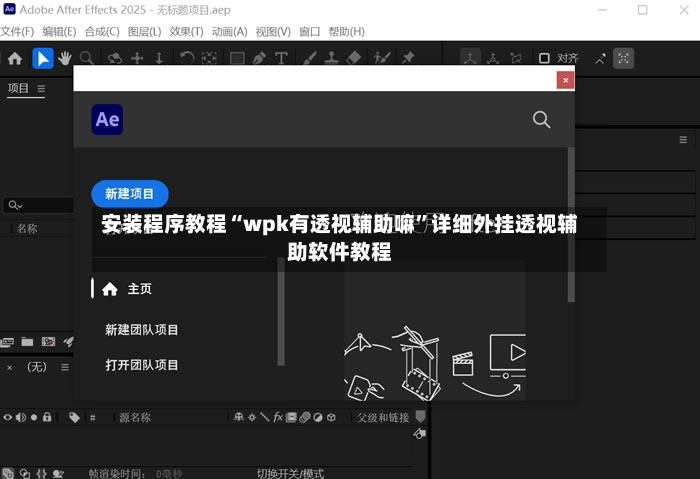Select 主页 in the home sidebar
The image size is (700, 479).
pyautogui.click(x=127, y=289)
